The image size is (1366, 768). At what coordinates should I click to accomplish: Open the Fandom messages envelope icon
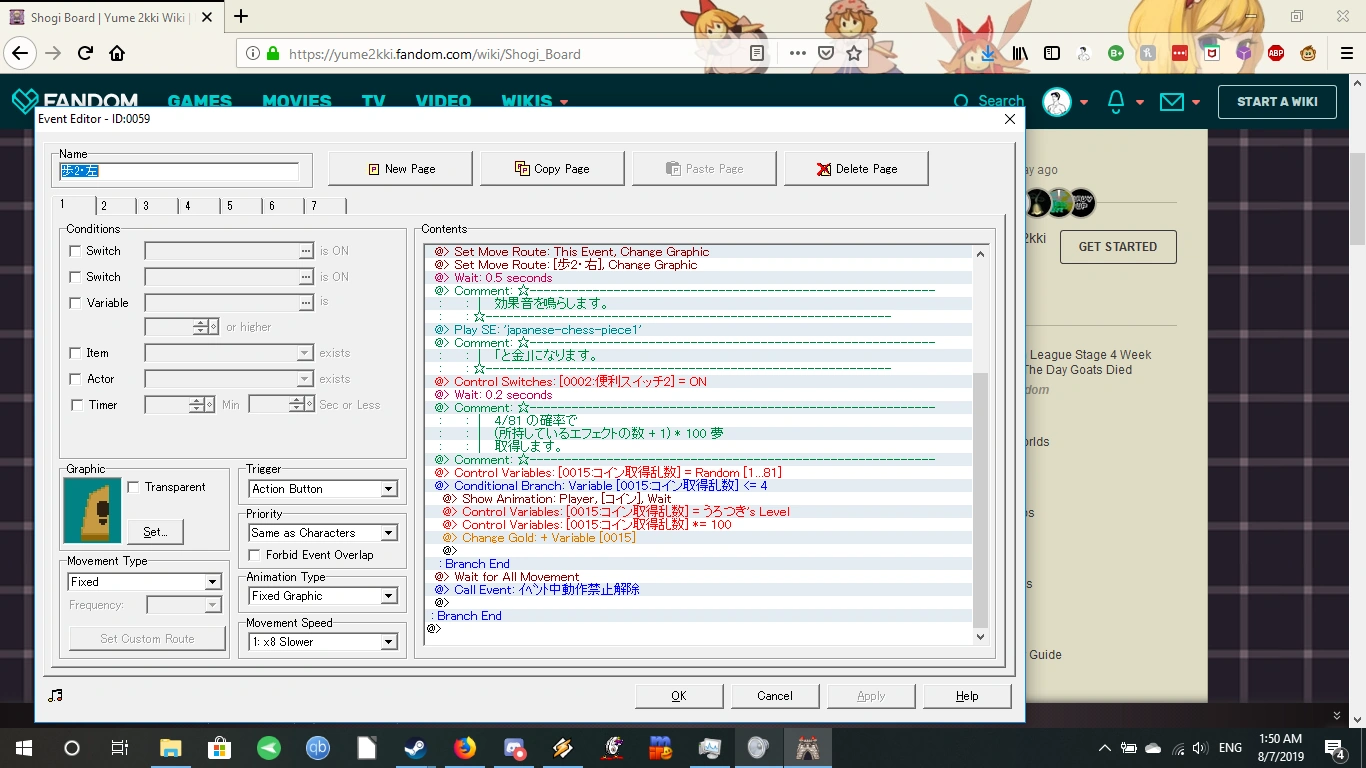click(1171, 101)
